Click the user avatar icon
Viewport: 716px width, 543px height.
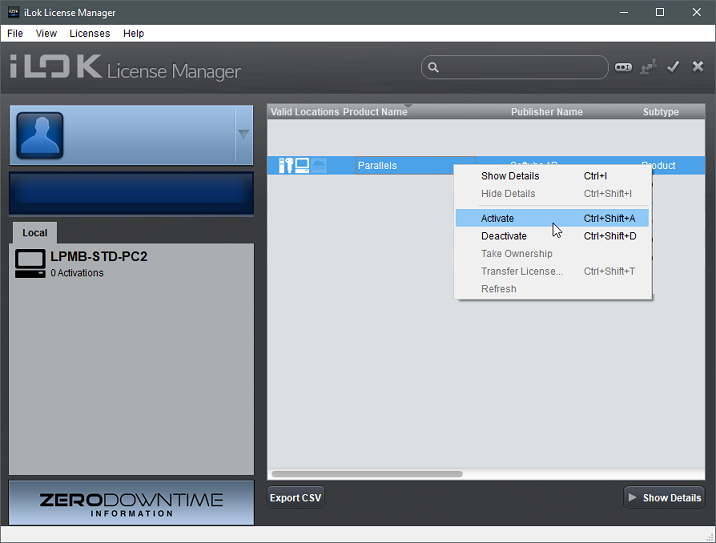tap(40, 135)
